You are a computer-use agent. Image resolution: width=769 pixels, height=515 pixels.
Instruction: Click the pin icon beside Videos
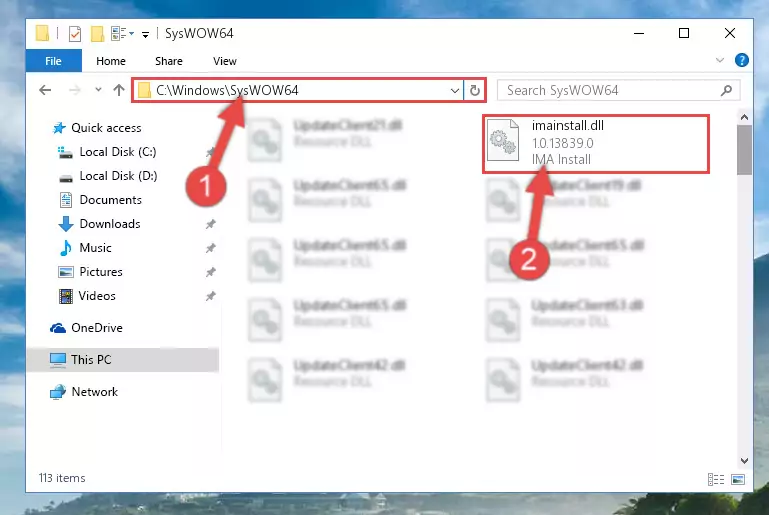[210, 296]
